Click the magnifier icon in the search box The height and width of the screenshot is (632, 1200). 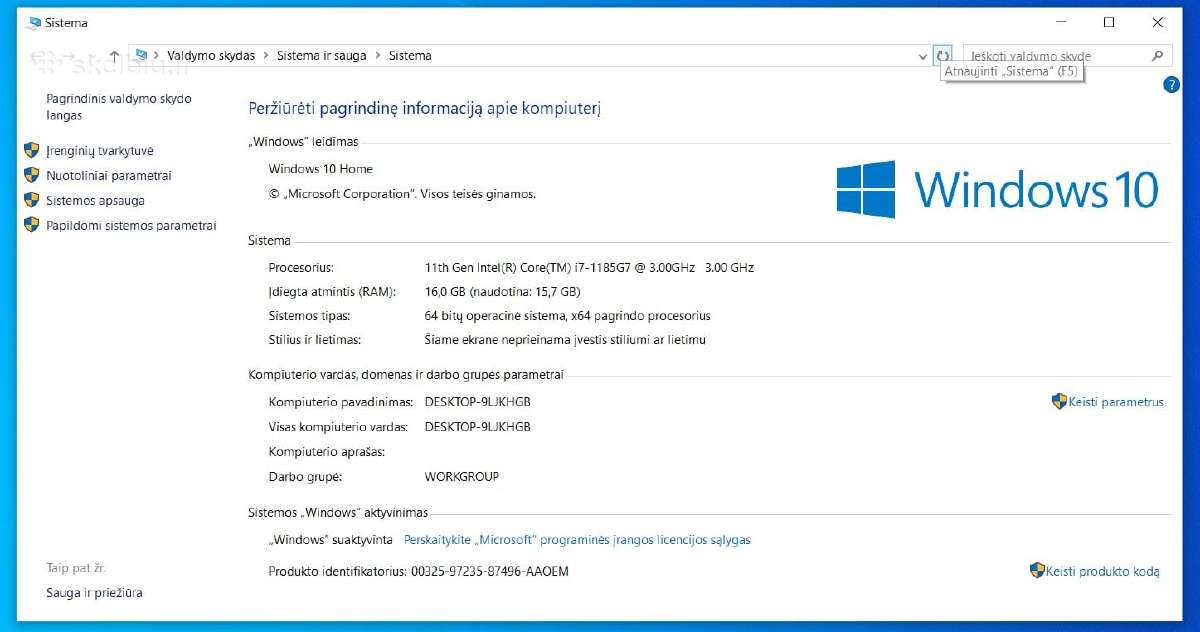(x=1158, y=56)
